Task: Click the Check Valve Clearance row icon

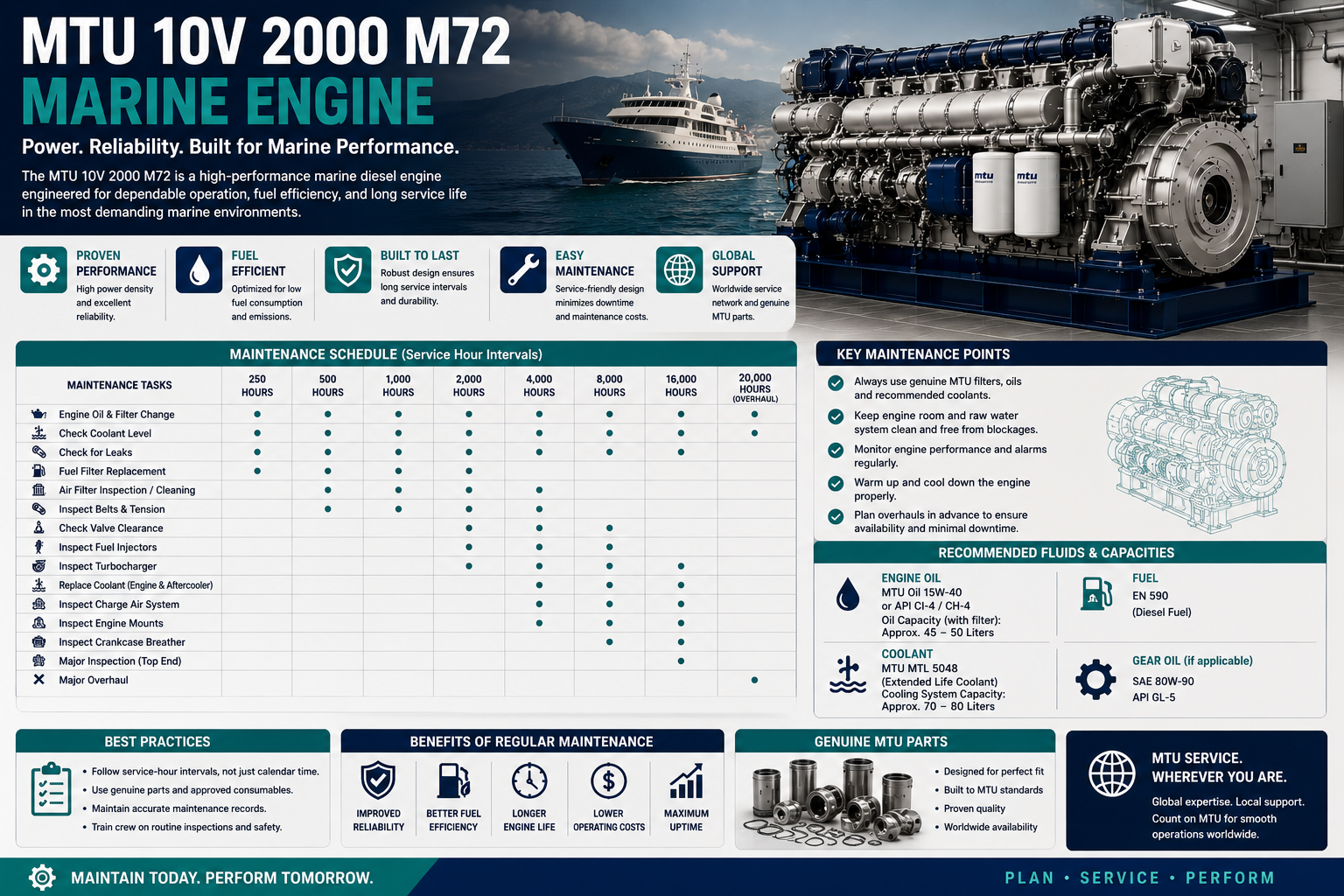Action: coord(38,528)
